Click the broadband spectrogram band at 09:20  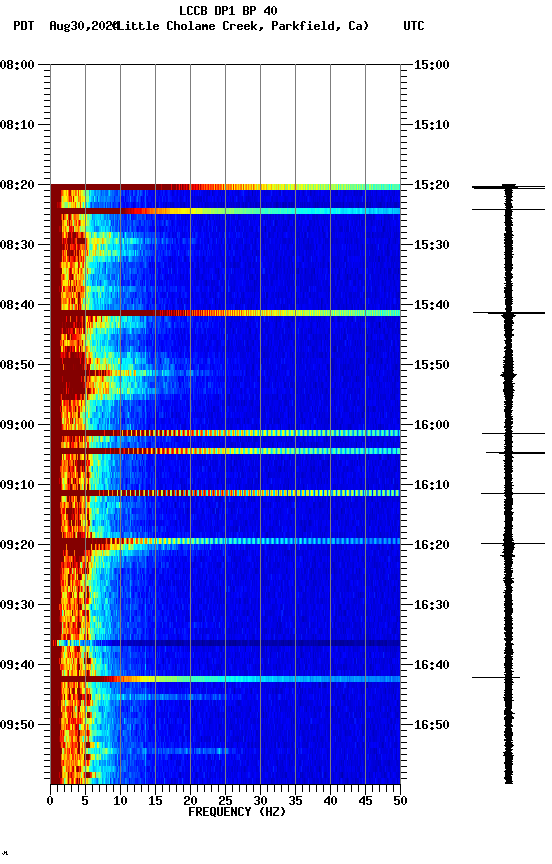click(225, 541)
